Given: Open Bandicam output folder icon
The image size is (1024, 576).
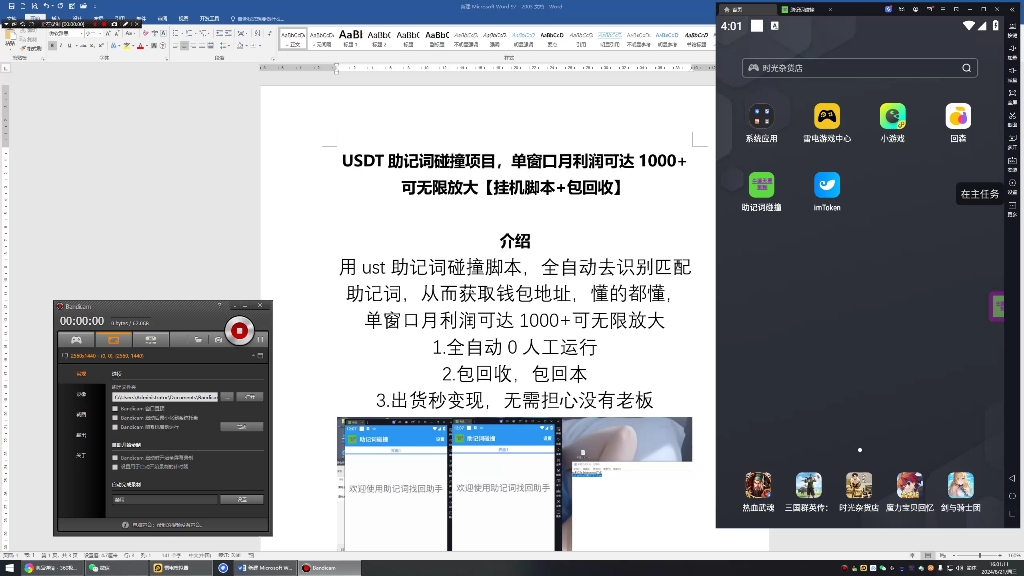Looking at the screenshot, I should click(198, 340).
